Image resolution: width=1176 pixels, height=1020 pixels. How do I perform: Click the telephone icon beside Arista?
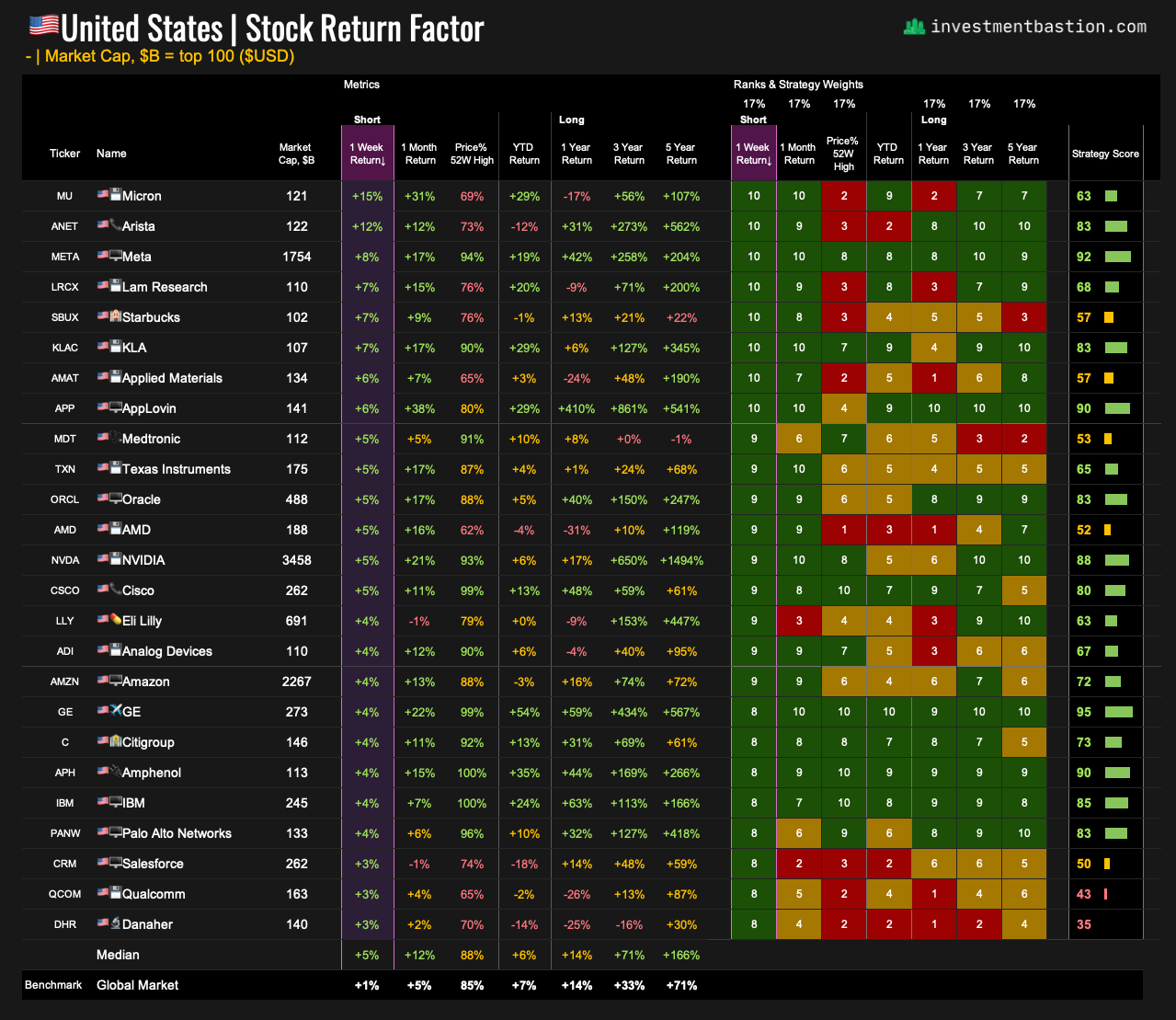(116, 225)
